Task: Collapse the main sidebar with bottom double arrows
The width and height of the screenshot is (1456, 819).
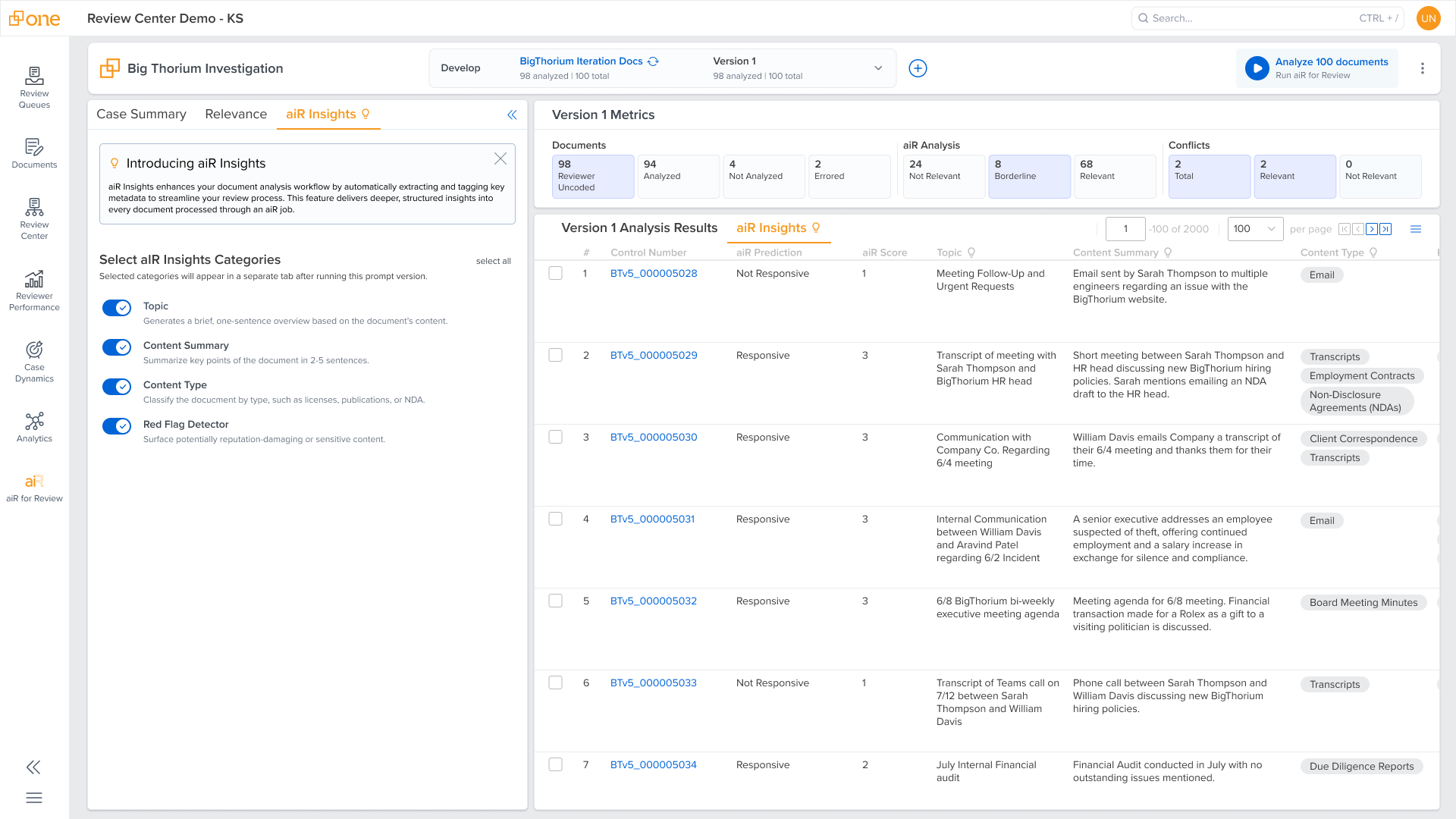Action: coord(33,767)
